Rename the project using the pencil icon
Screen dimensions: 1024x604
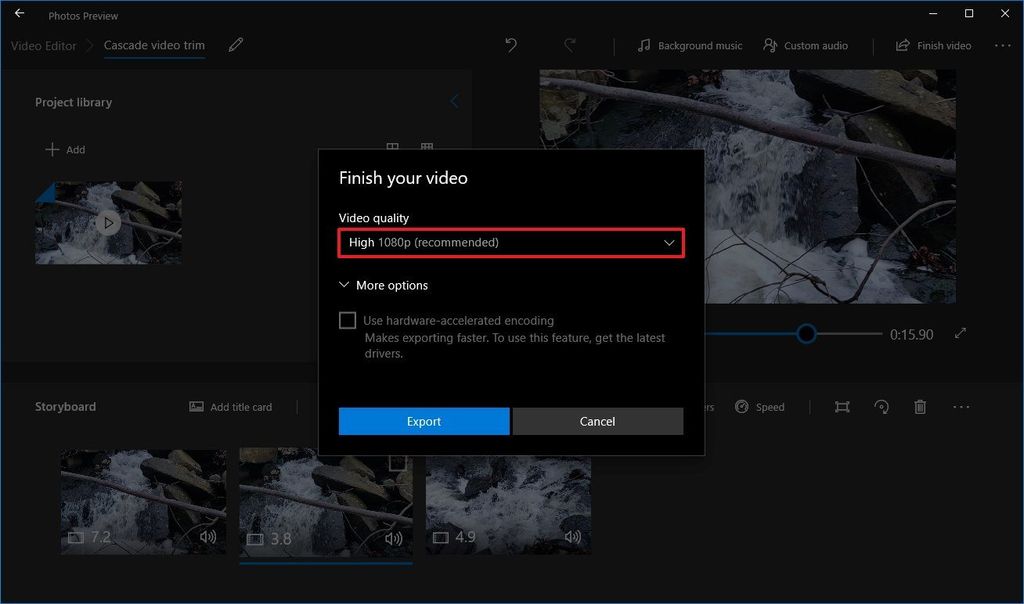[235, 45]
